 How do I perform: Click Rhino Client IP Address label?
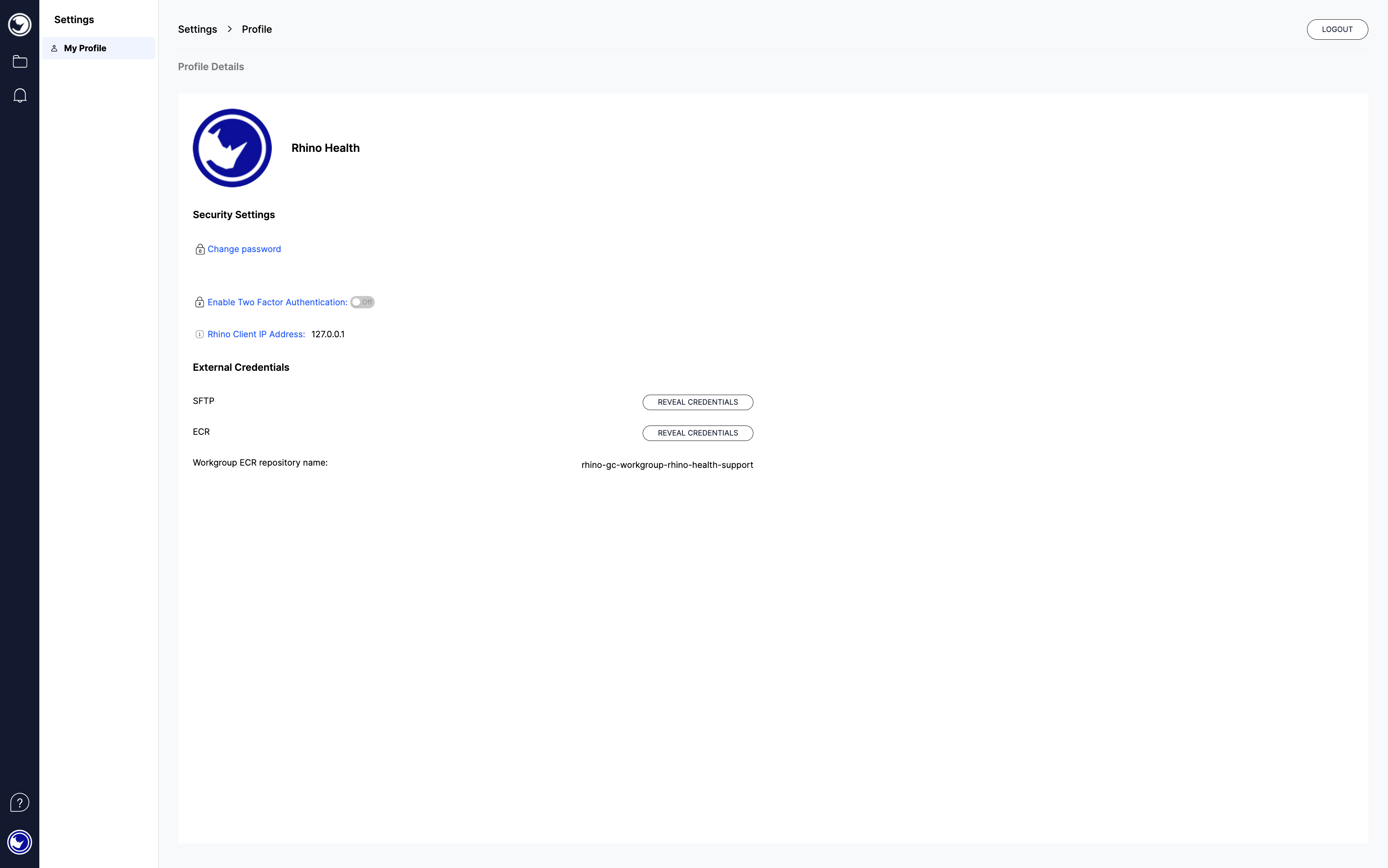click(x=256, y=334)
